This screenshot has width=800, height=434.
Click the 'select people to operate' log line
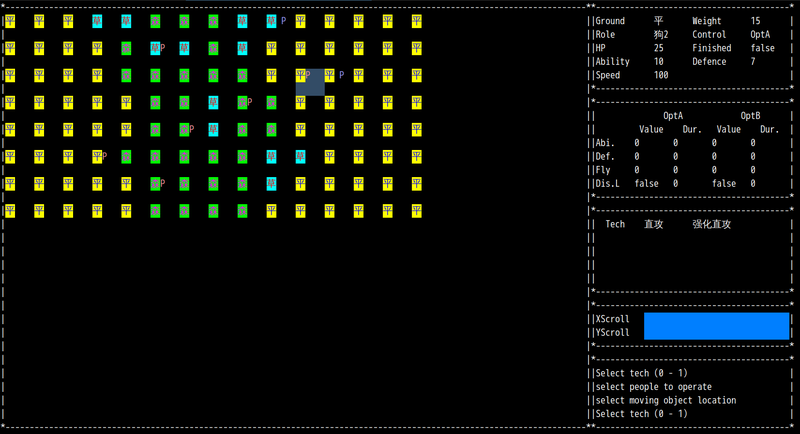coord(654,387)
